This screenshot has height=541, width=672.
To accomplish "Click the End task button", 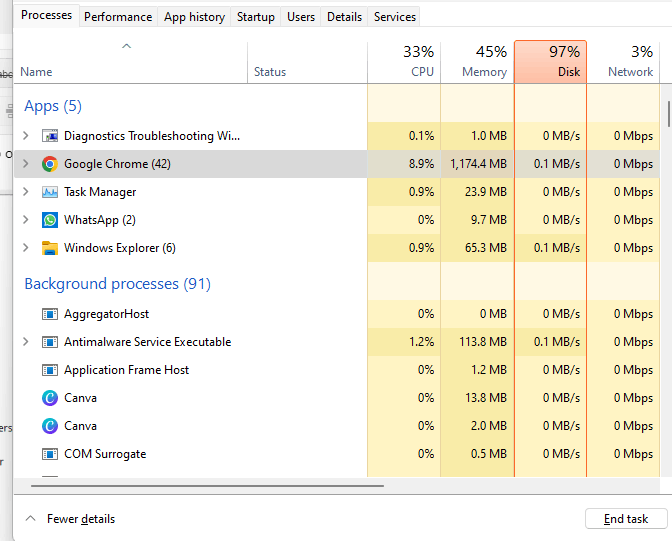I will point(626,519).
